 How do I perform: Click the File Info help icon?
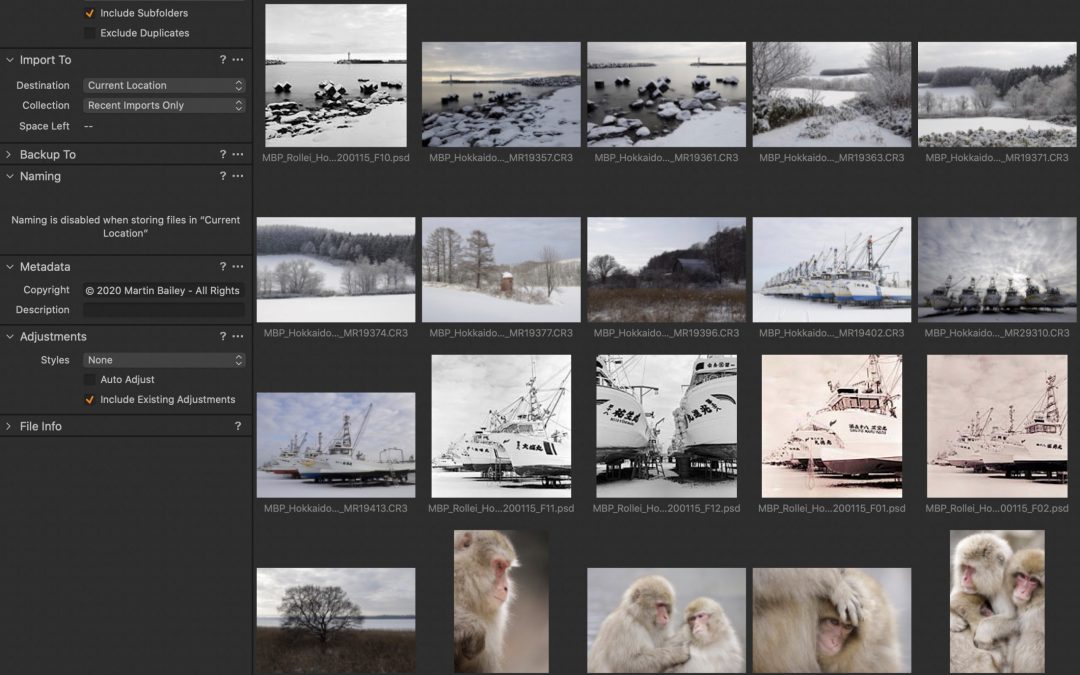pos(237,427)
